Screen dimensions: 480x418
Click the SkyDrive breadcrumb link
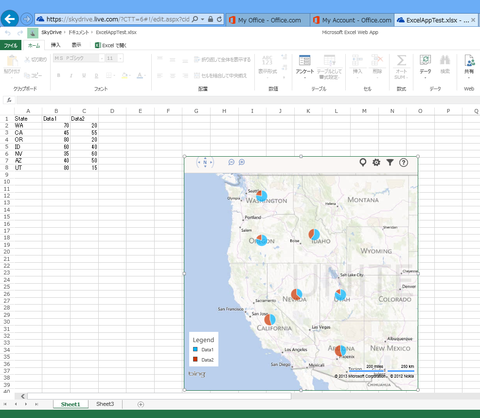[x=51, y=32]
